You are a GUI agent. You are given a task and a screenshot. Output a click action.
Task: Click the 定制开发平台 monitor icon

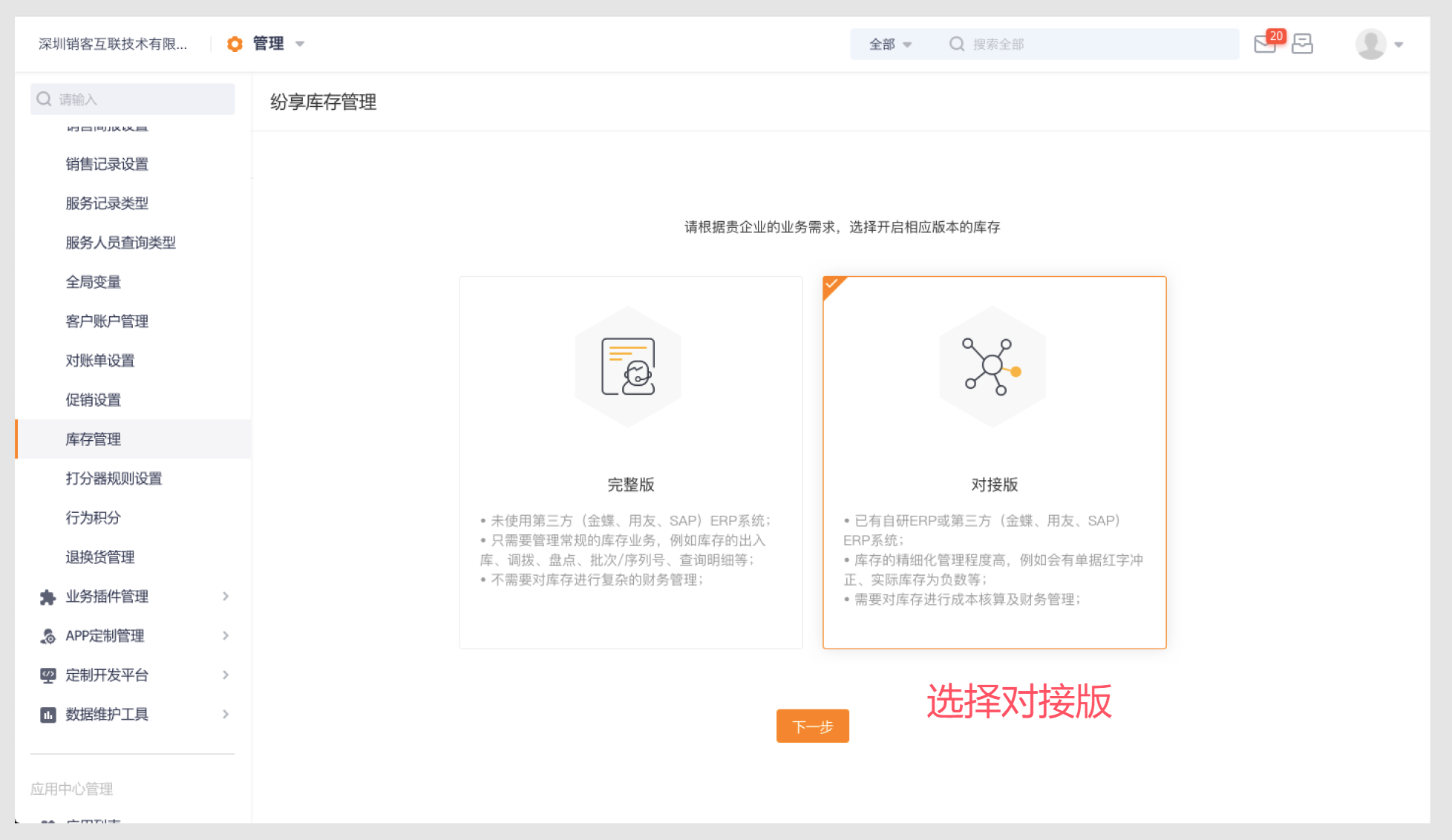tap(48, 675)
